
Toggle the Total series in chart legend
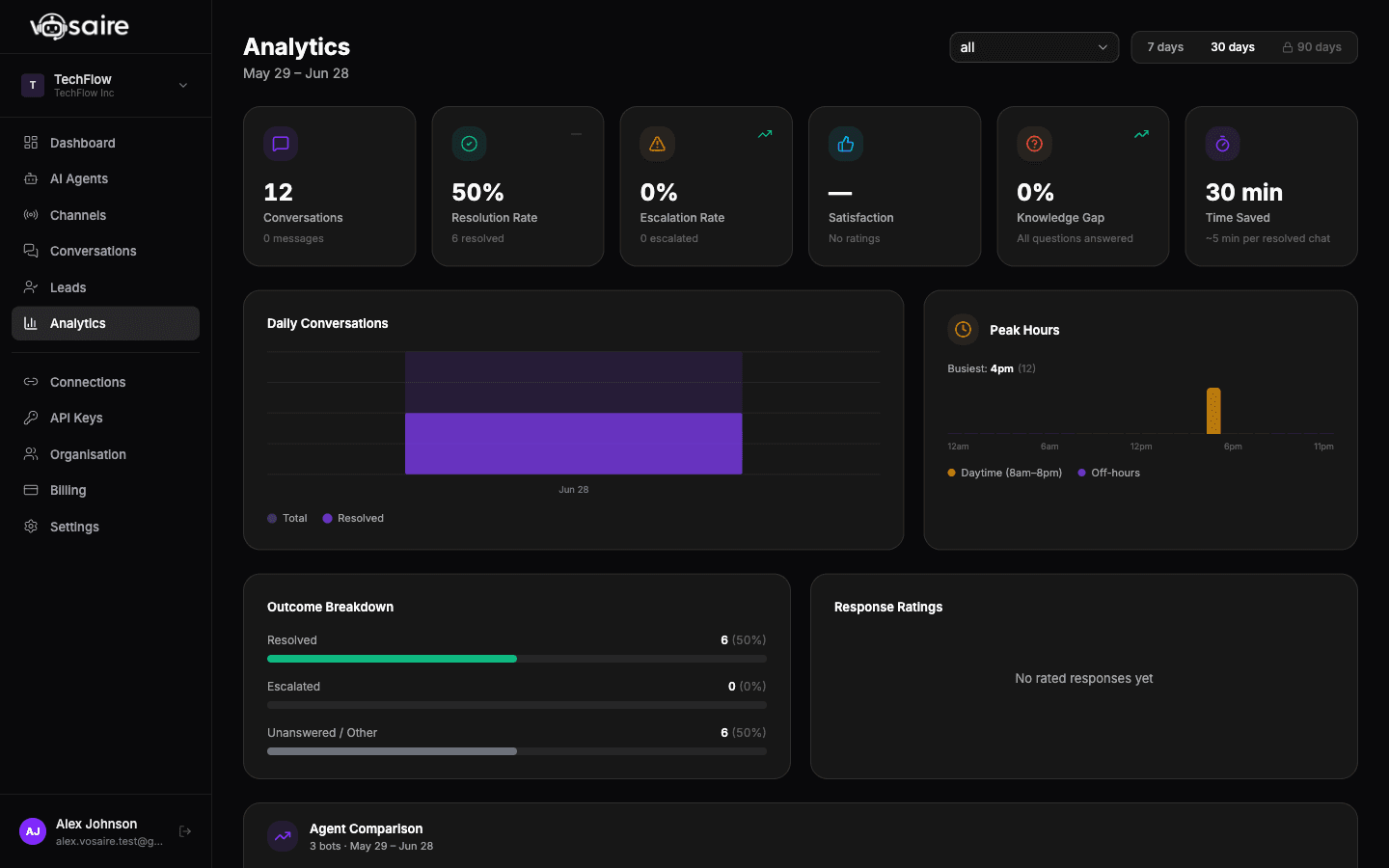click(x=287, y=518)
